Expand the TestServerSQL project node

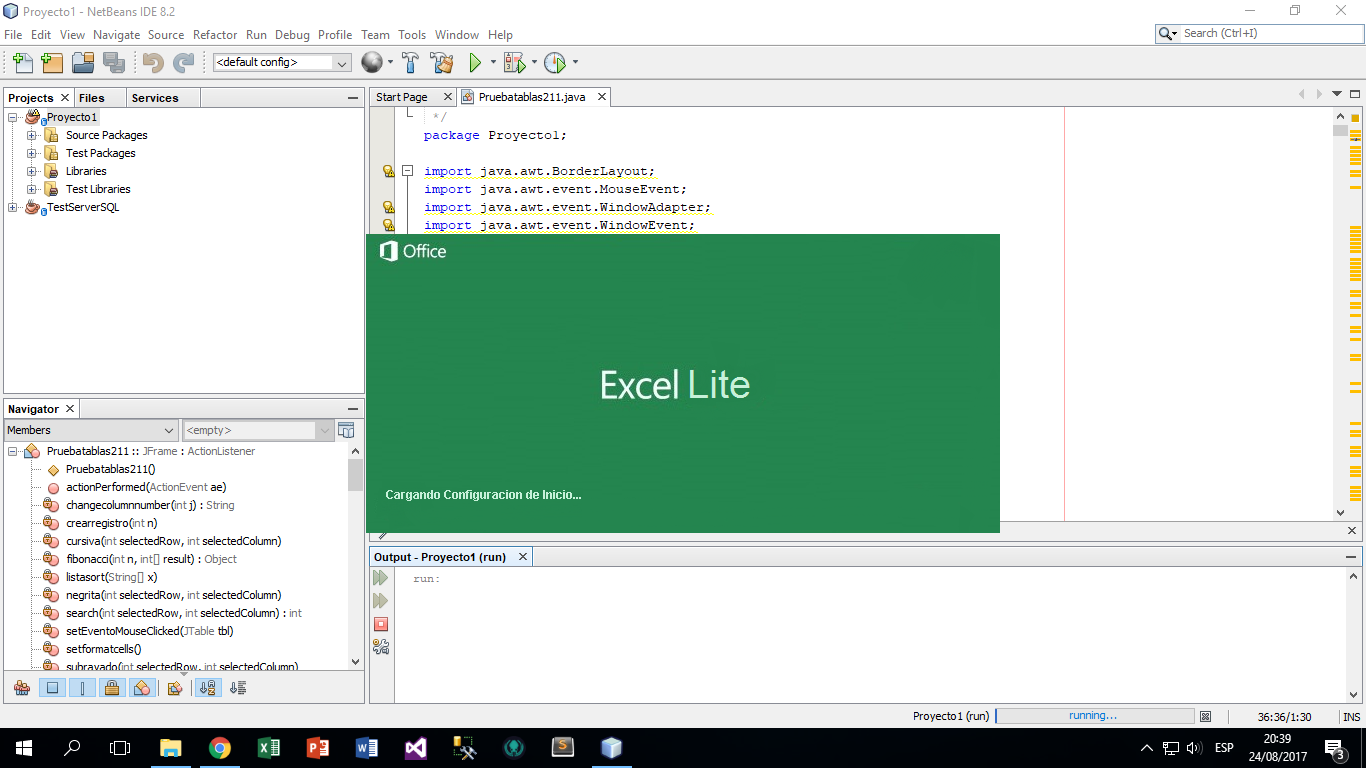tap(13, 207)
